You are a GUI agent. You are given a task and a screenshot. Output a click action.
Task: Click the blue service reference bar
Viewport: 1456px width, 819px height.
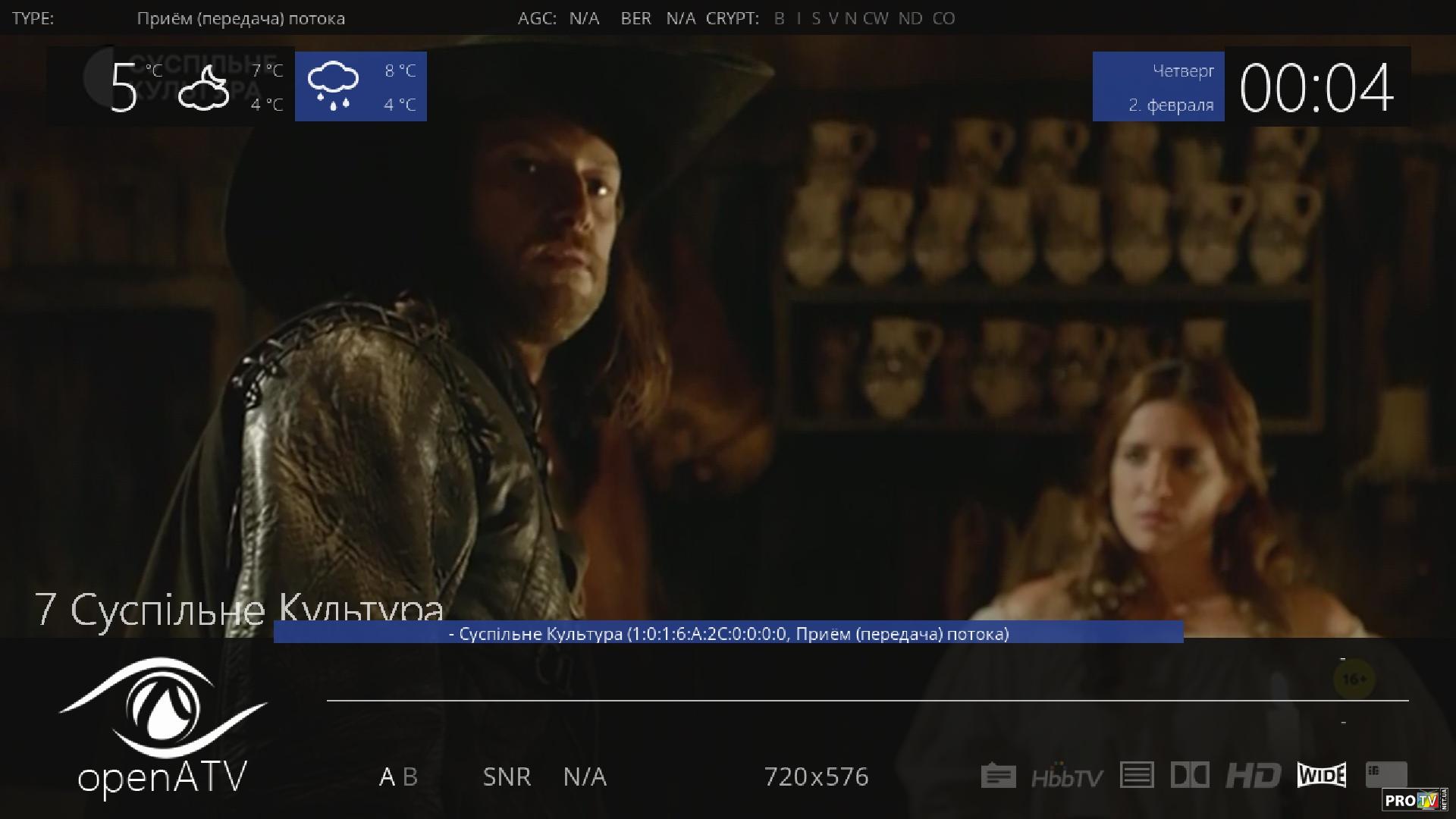tap(728, 633)
